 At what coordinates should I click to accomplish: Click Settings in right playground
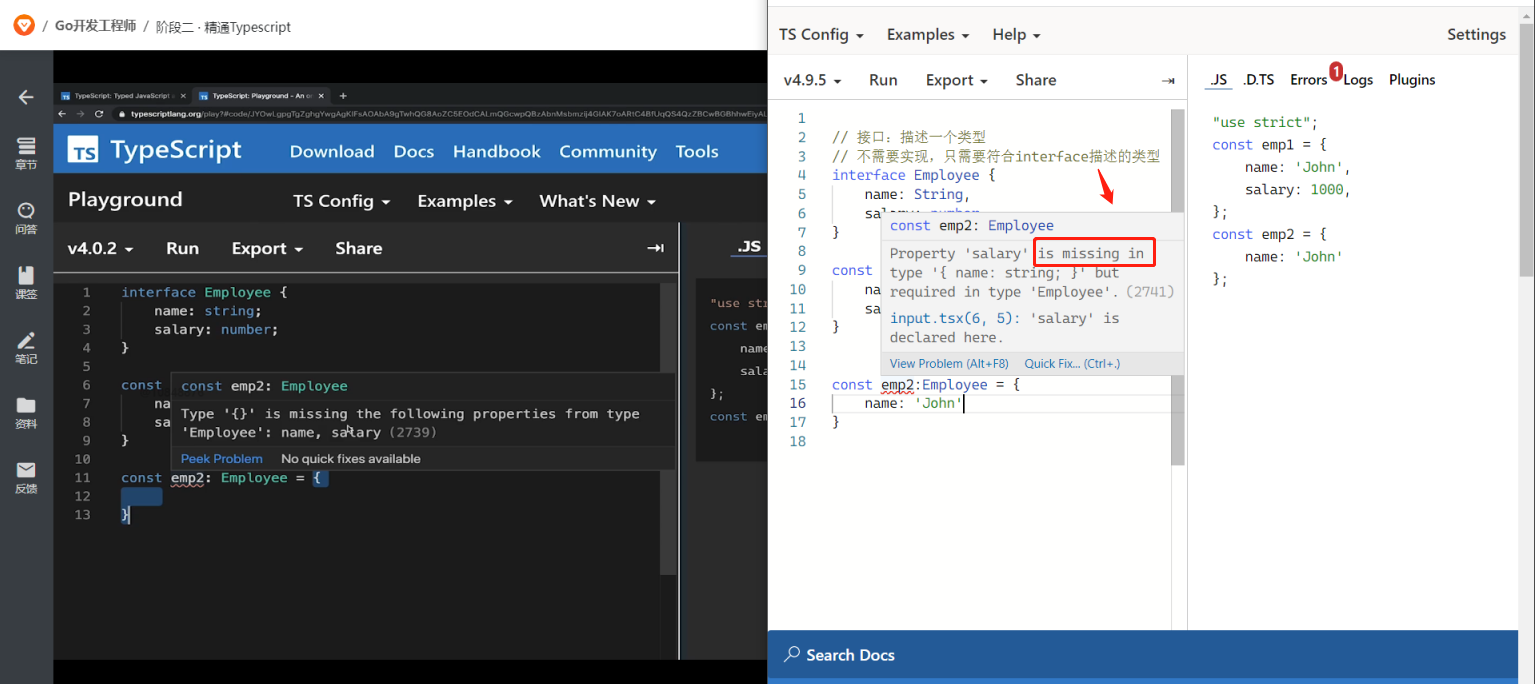click(1476, 34)
